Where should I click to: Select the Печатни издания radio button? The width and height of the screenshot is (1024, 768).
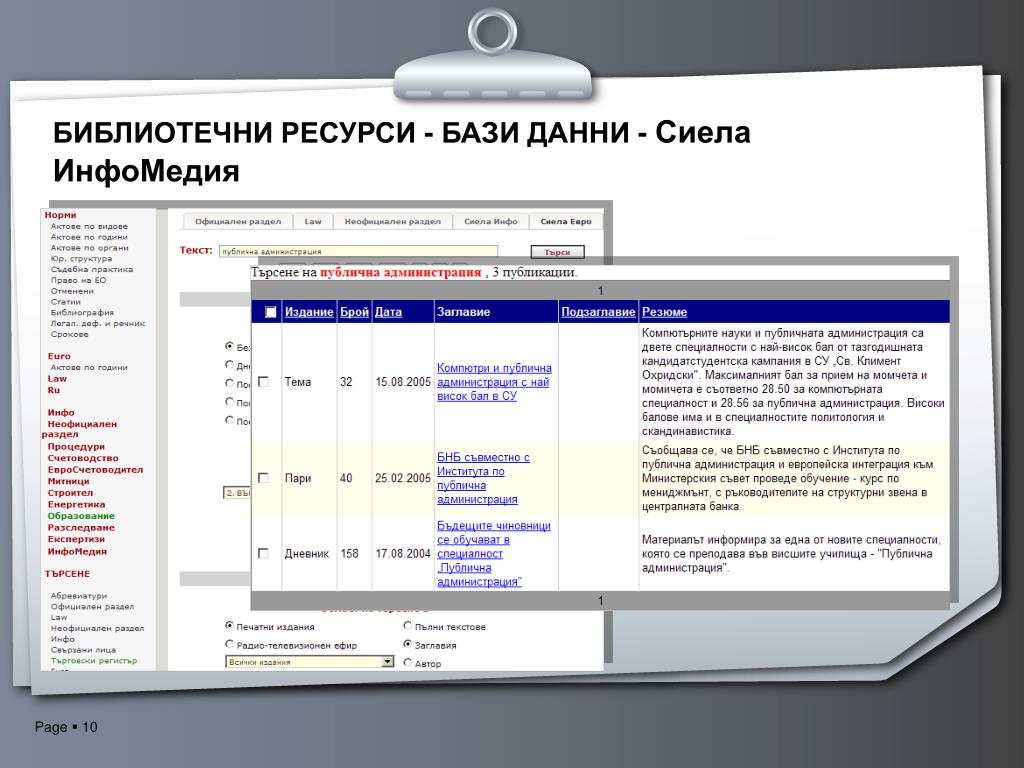[x=229, y=626]
